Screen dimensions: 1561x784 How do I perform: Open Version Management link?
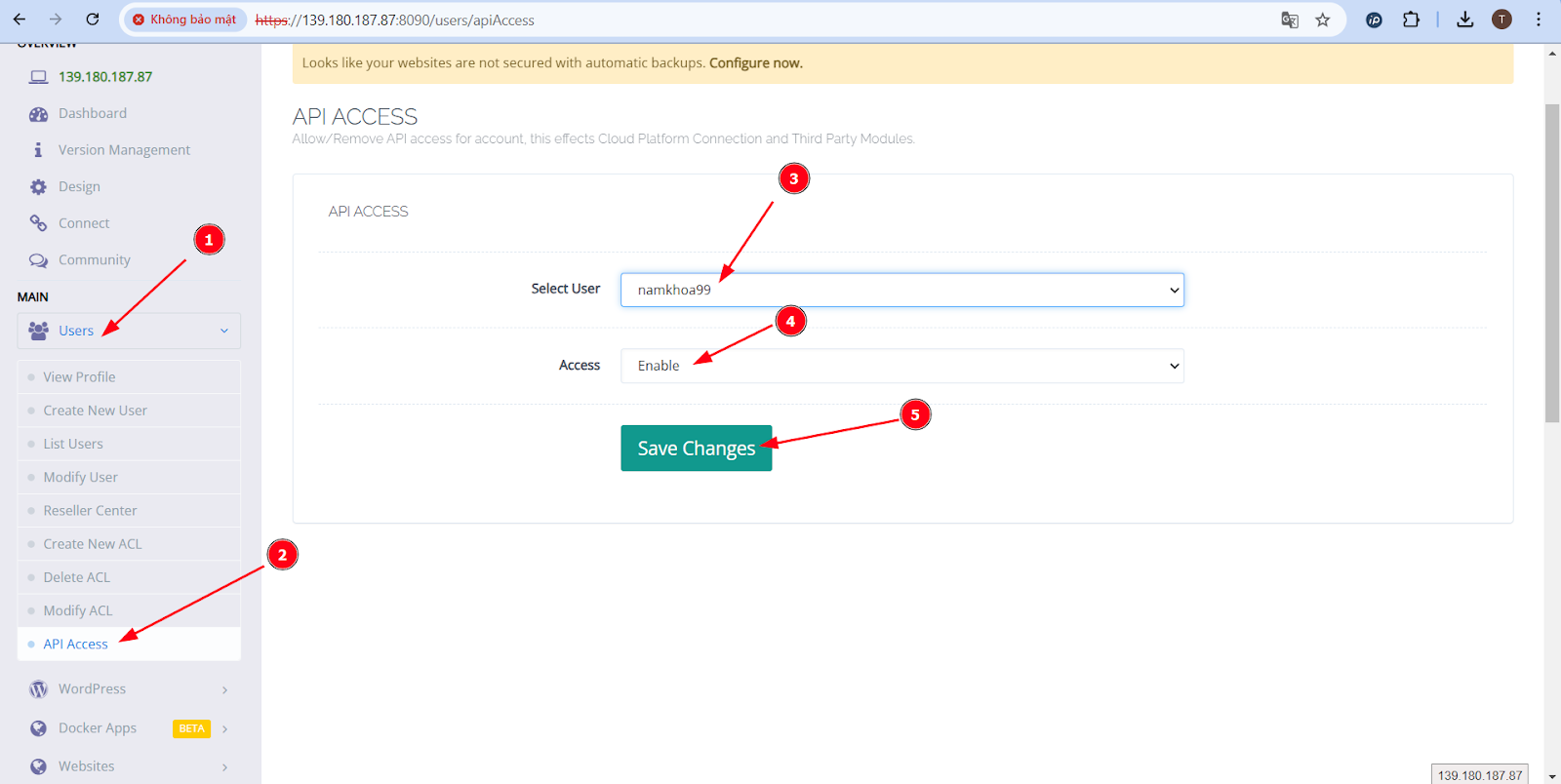tap(124, 150)
